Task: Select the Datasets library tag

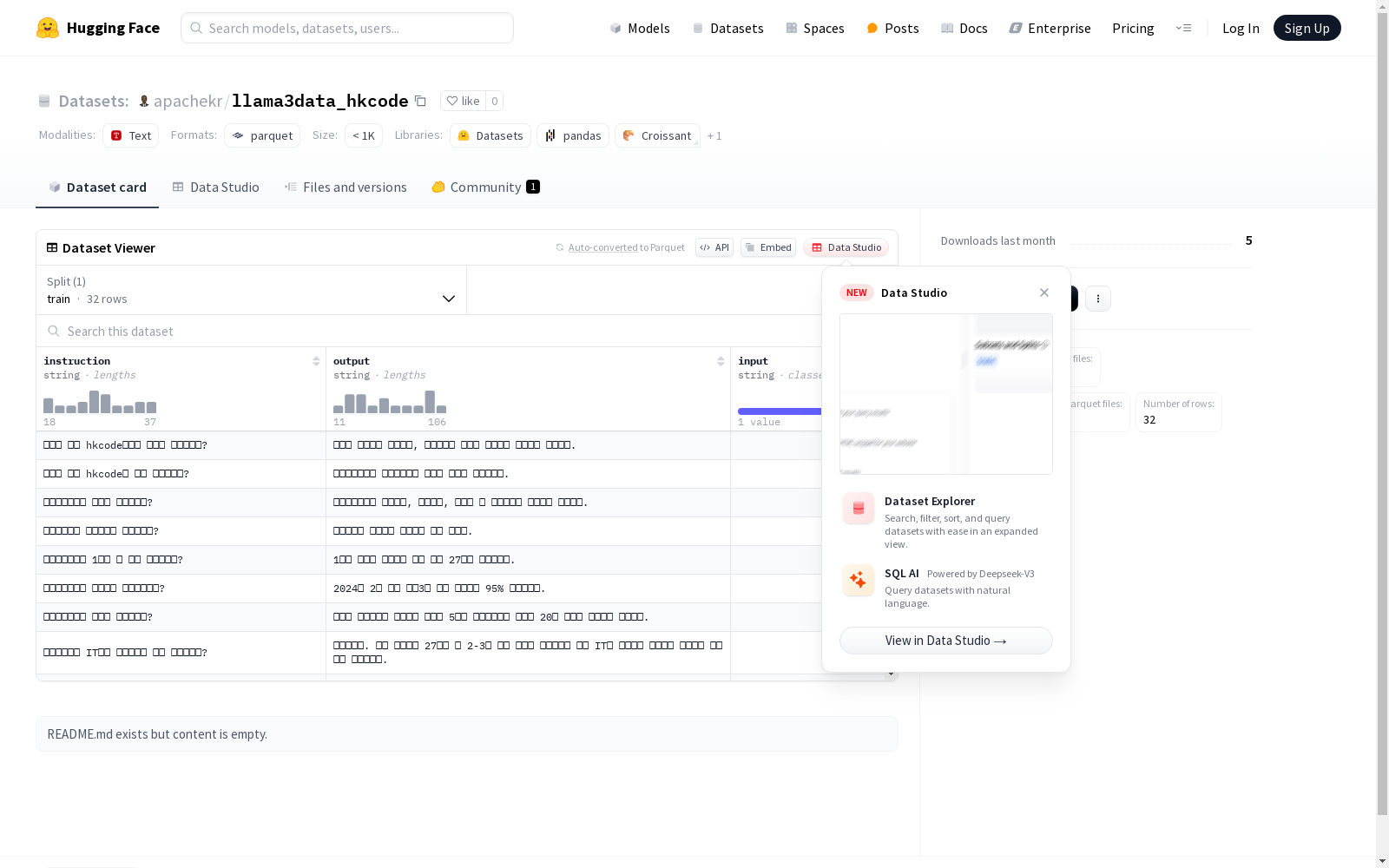Action: click(x=490, y=135)
